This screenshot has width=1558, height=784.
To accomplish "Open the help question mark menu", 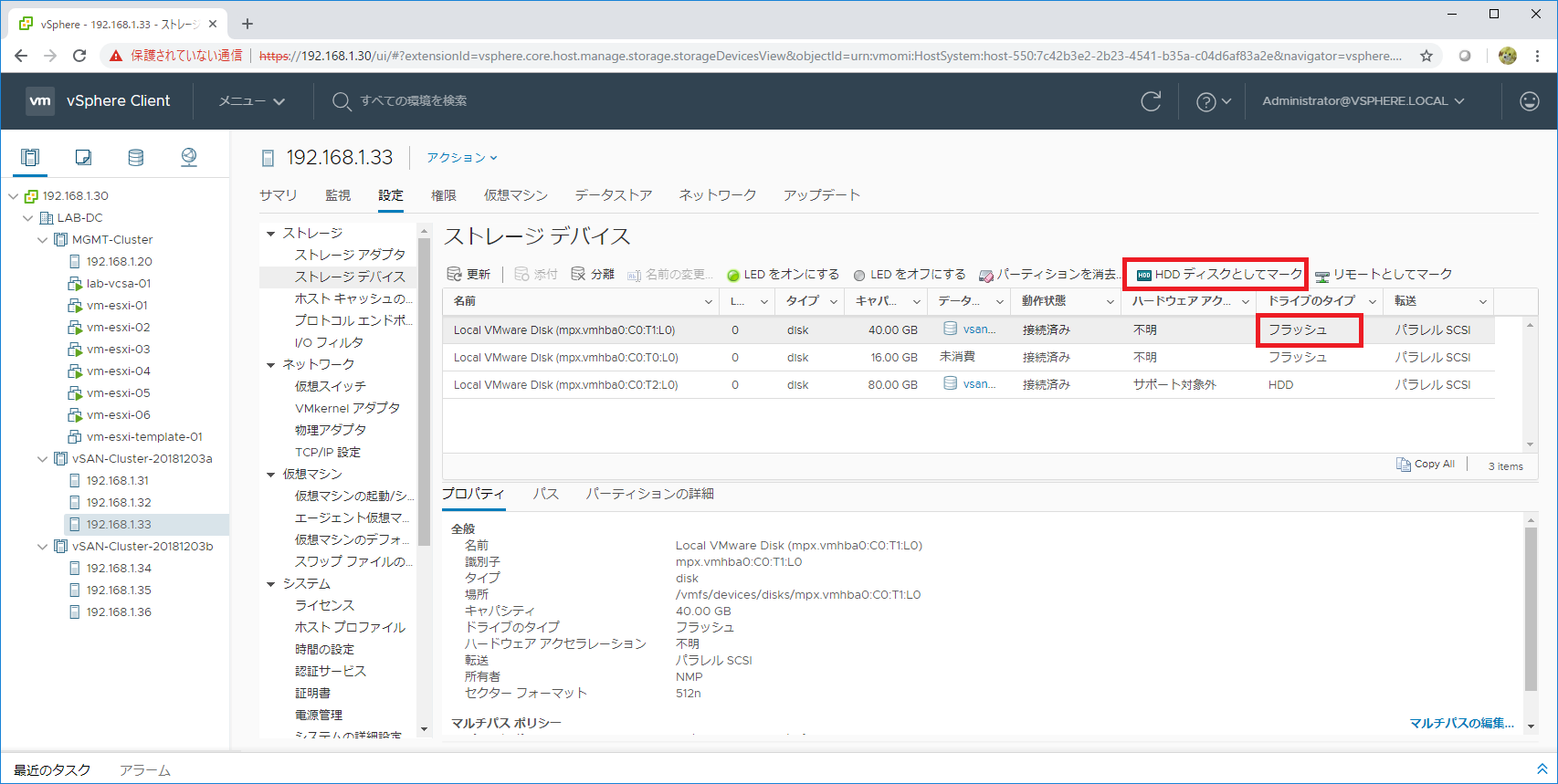I will (1214, 101).
